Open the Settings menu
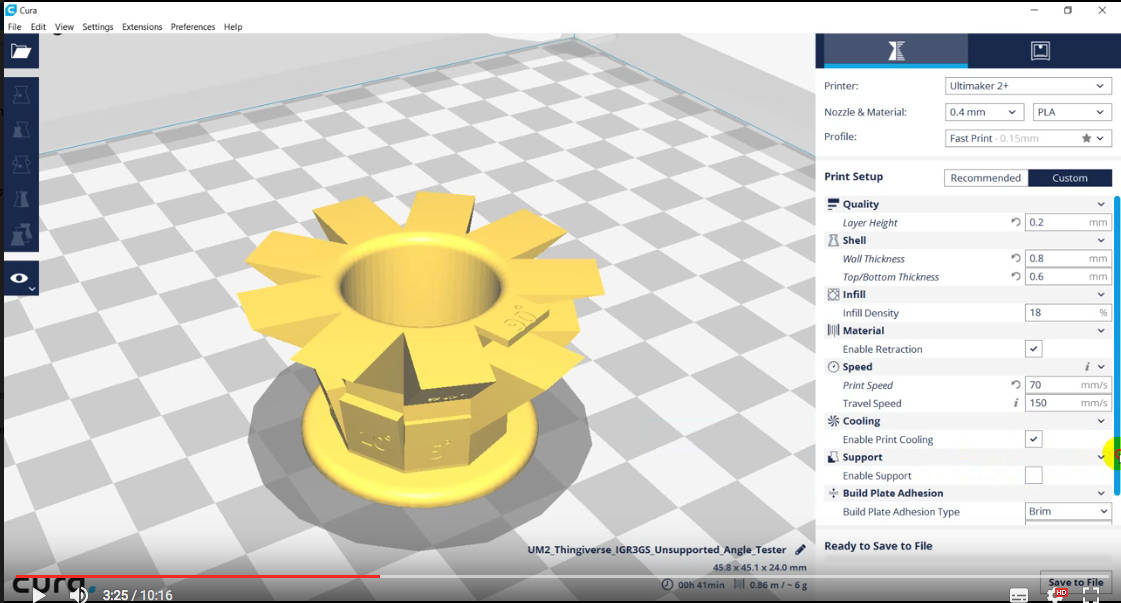The width and height of the screenshot is (1121, 603). pos(98,26)
